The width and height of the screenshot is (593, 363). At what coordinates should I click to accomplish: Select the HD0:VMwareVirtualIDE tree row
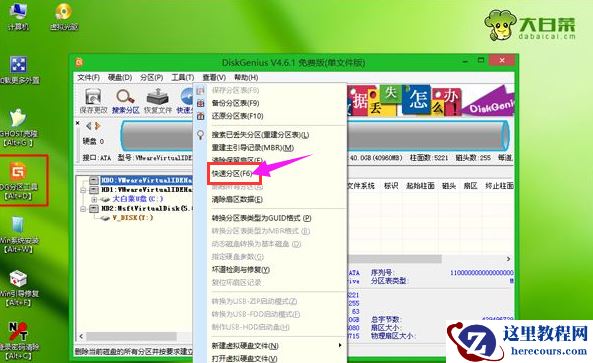(147, 180)
